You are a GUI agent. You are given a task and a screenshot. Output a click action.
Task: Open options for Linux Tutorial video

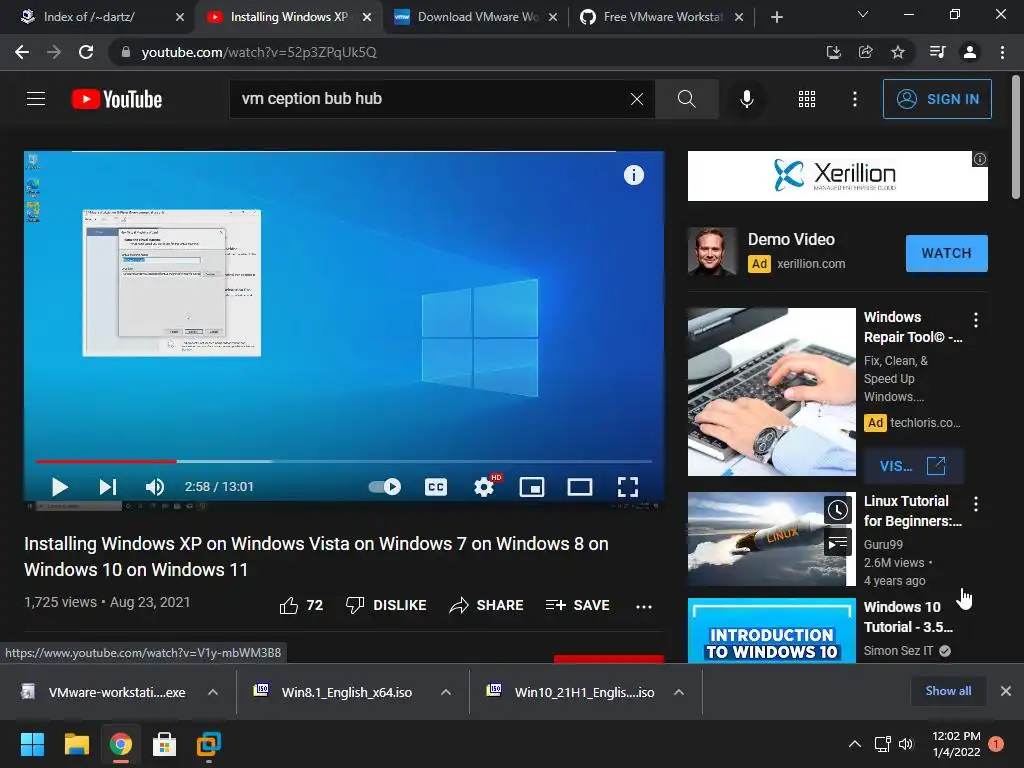pyautogui.click(x=976, y=504)
